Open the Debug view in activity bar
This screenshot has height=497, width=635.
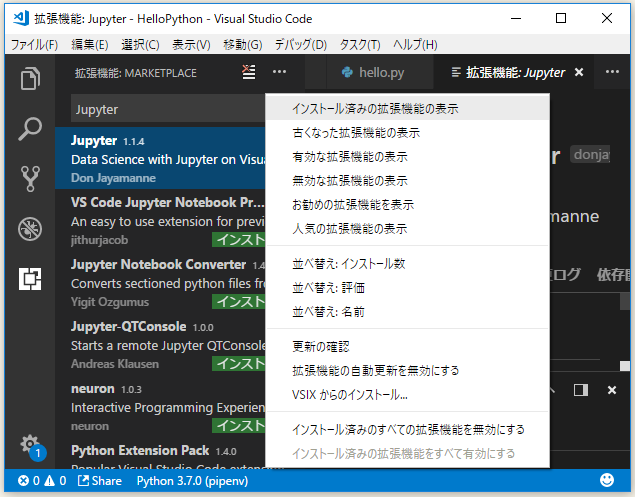pos(30,229)
